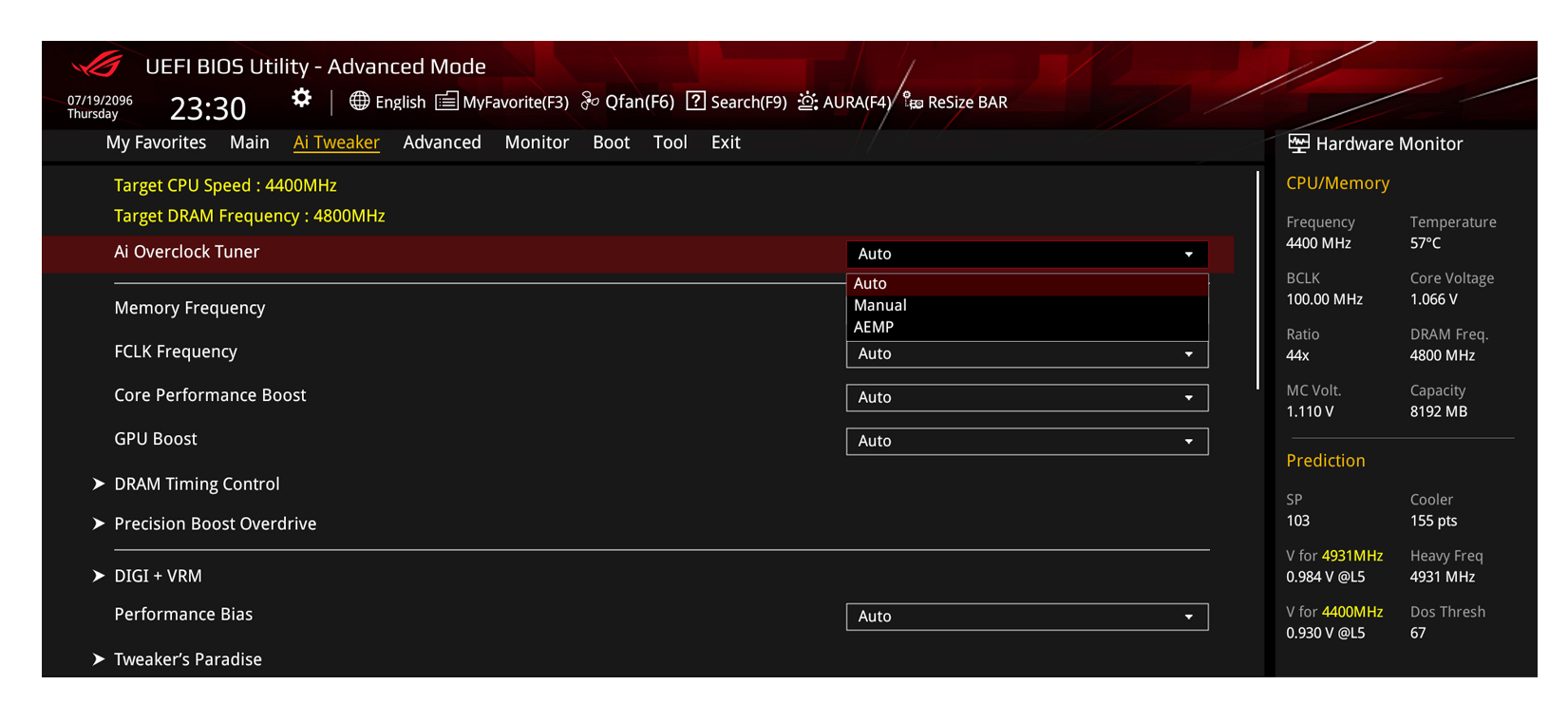Open language selection via globe icon
Screen dimensions: 1568x723
[359, 102]
